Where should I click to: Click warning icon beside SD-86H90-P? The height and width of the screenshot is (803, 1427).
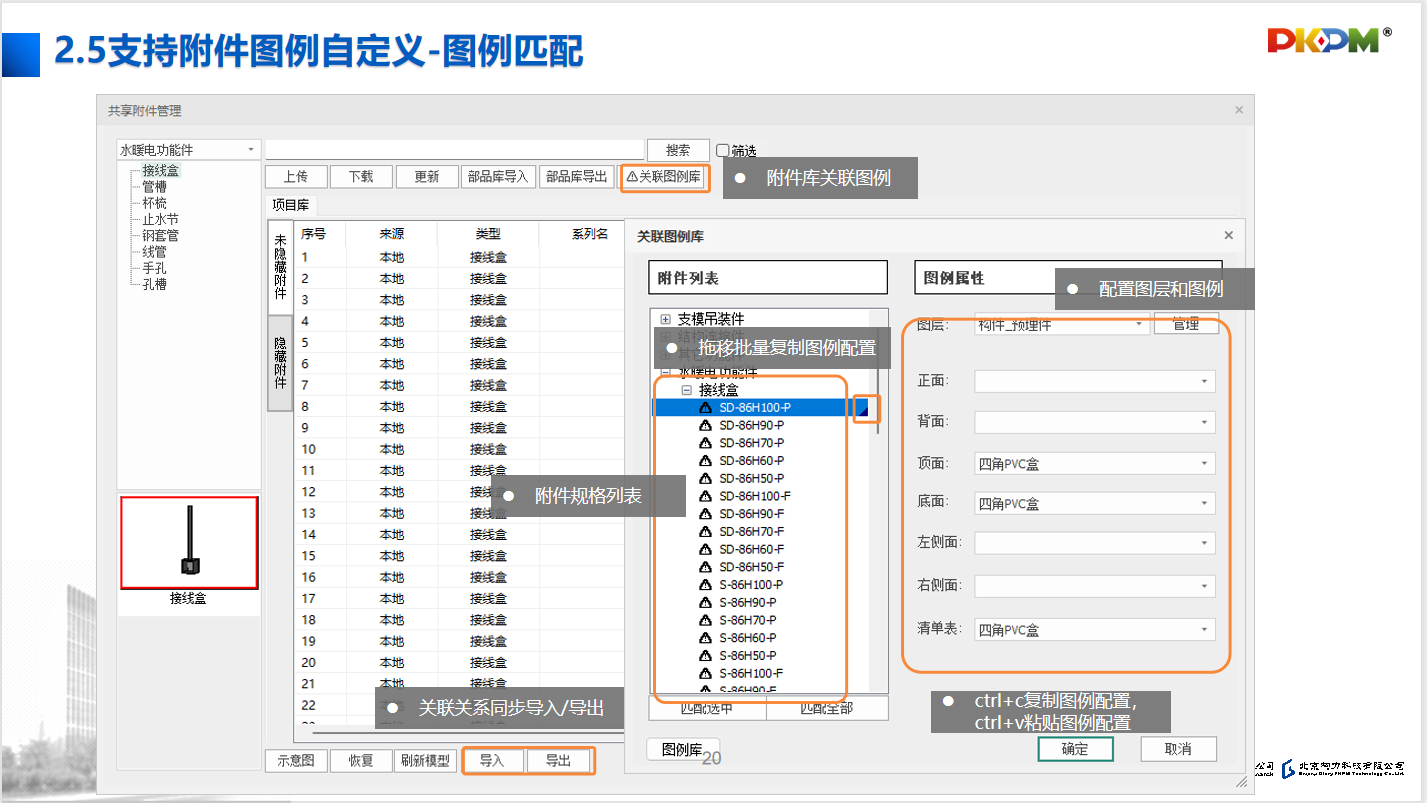705,425
